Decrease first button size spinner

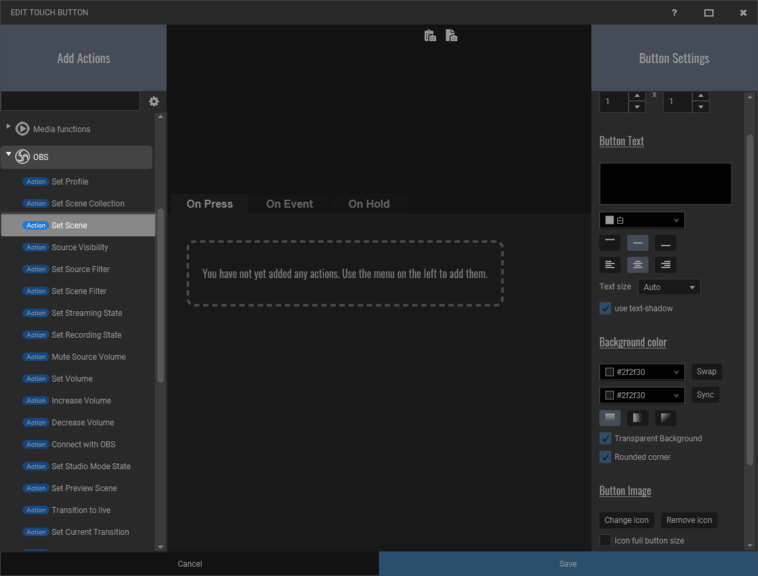pos(637,107)
